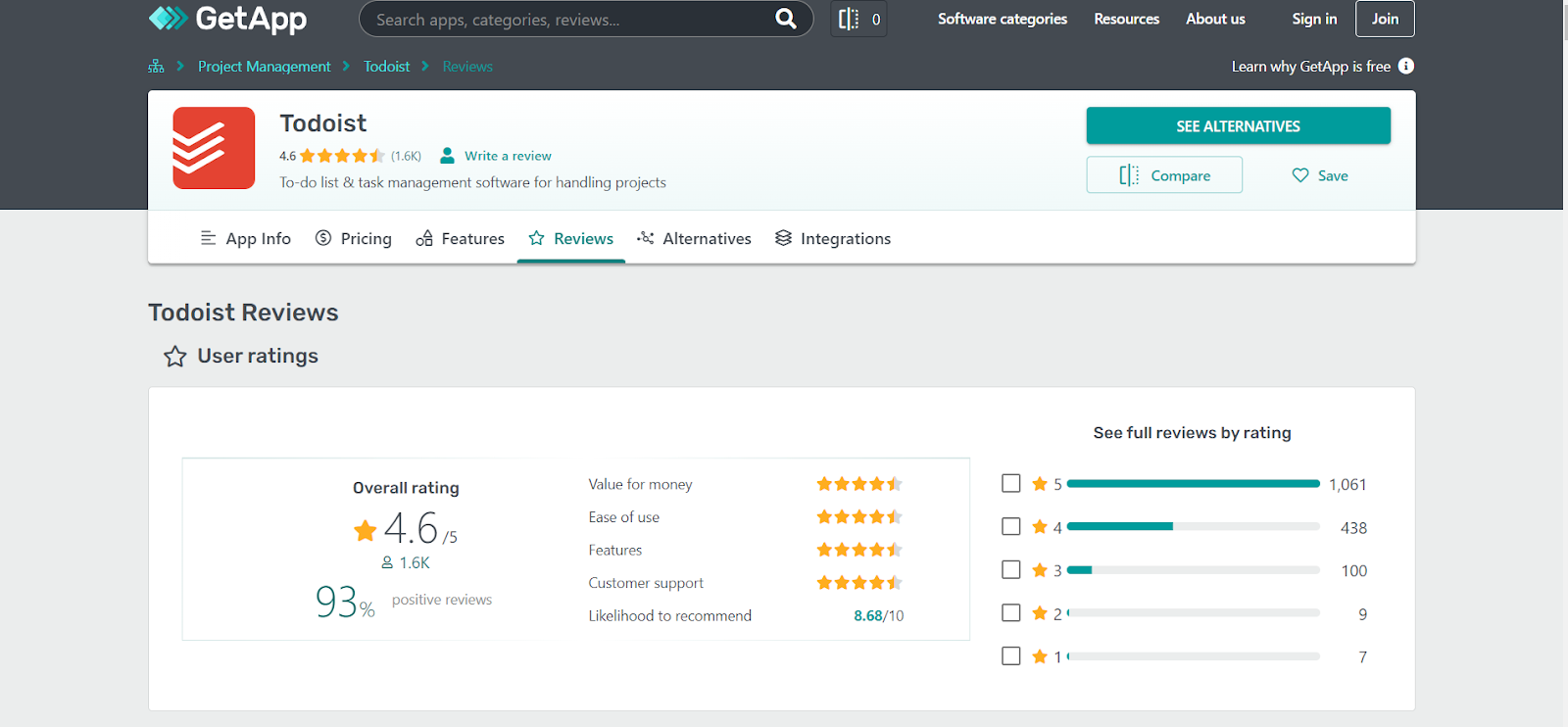This screenshot has height=727, width=1568.
Task: Switch to the Features tab
Action: click(461, 238)
